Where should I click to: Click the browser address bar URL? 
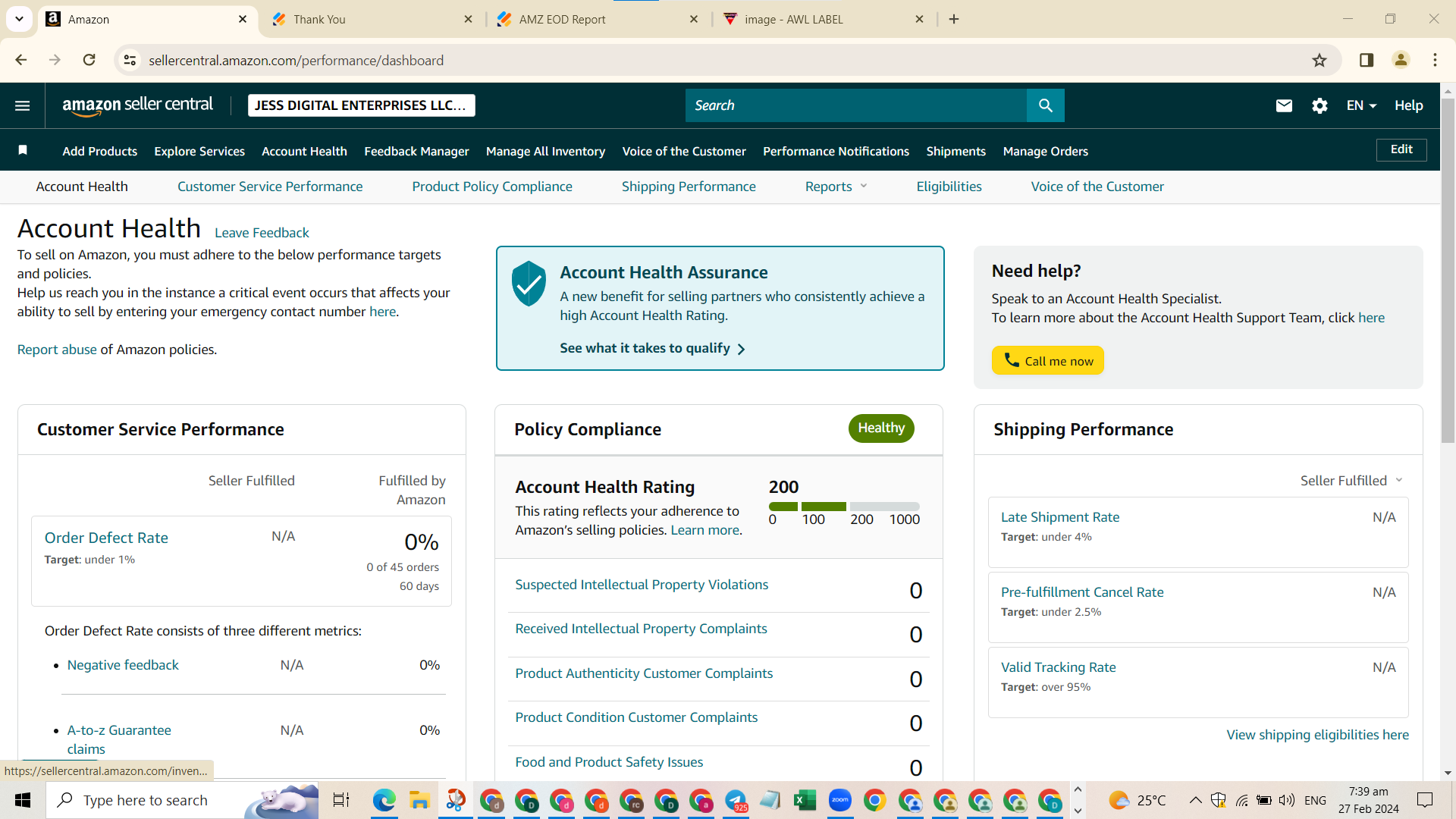click(296, 60)
